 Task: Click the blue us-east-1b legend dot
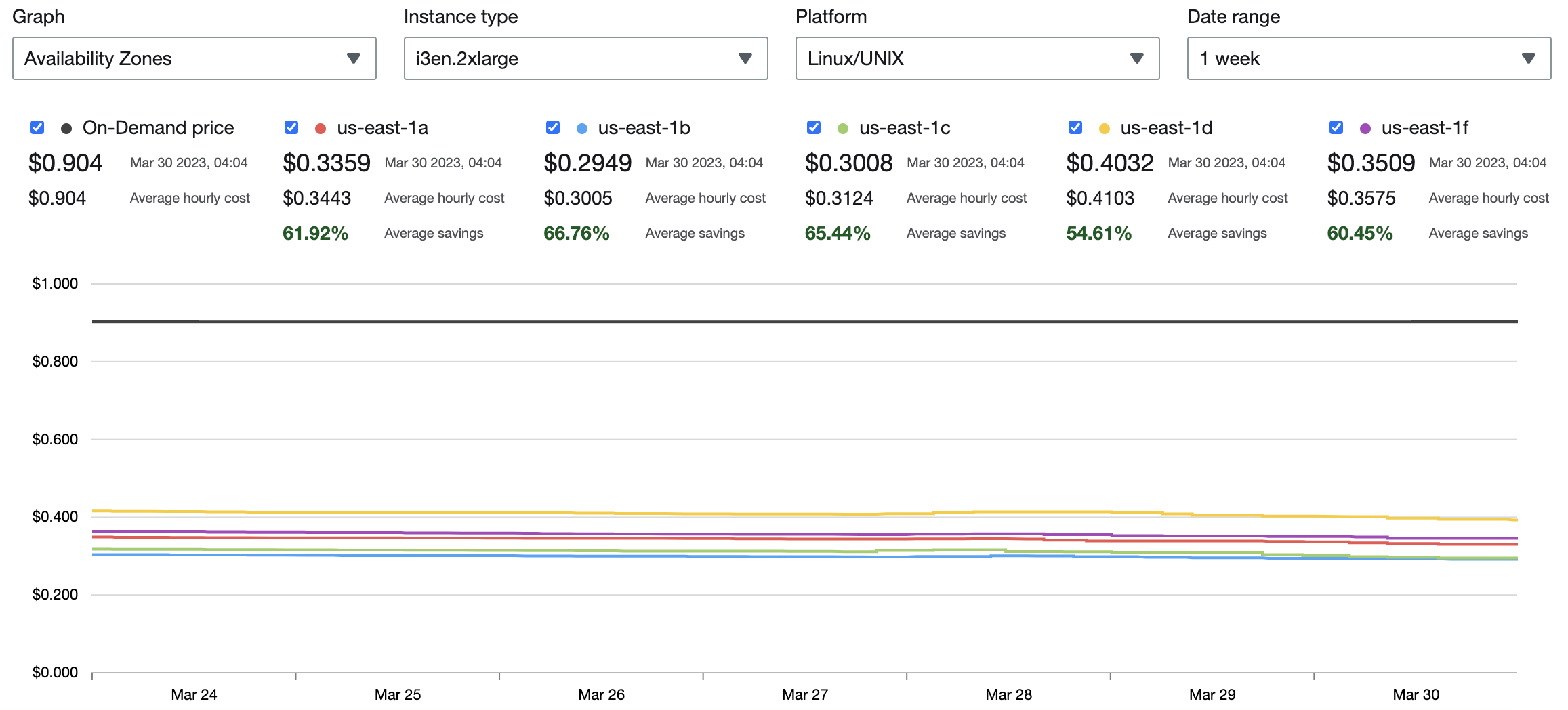click(581, 129)
